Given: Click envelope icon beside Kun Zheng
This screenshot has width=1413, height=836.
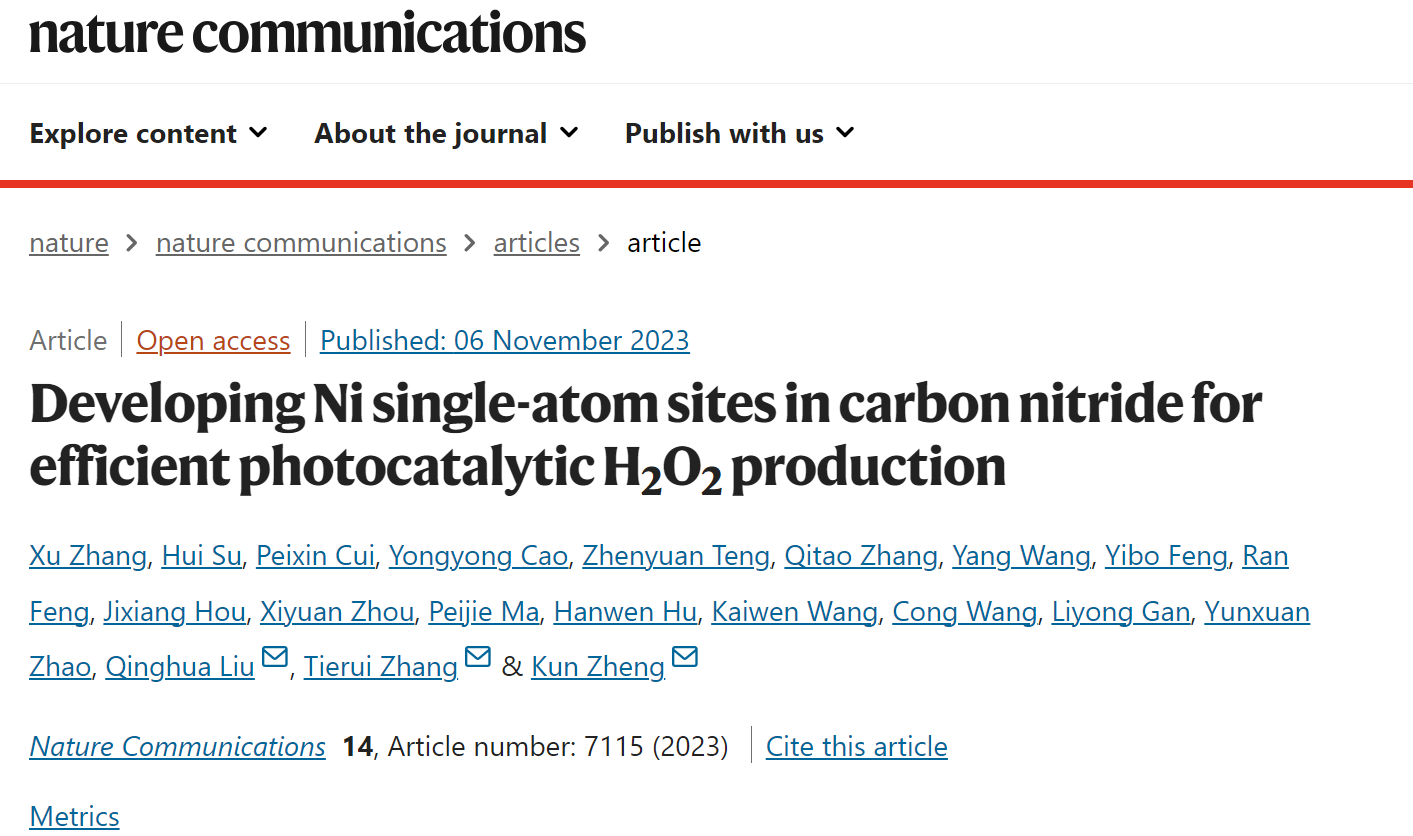Looking at the screenshot, I should (685, 658).
